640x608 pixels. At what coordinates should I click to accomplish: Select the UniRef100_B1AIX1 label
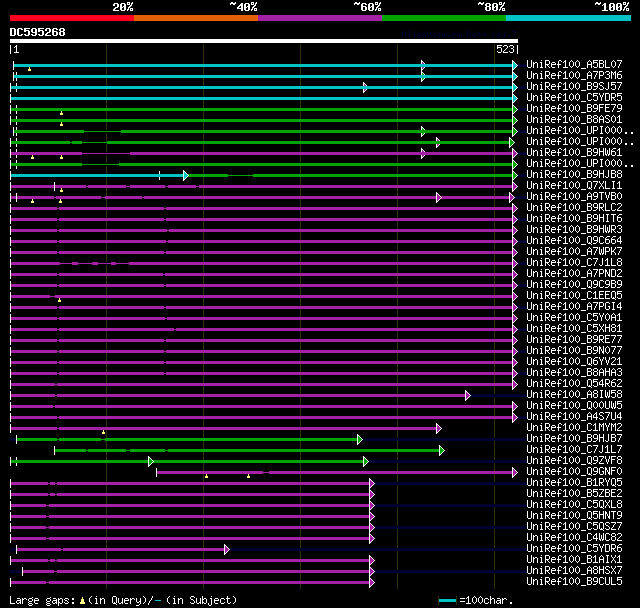pos(574,560)
